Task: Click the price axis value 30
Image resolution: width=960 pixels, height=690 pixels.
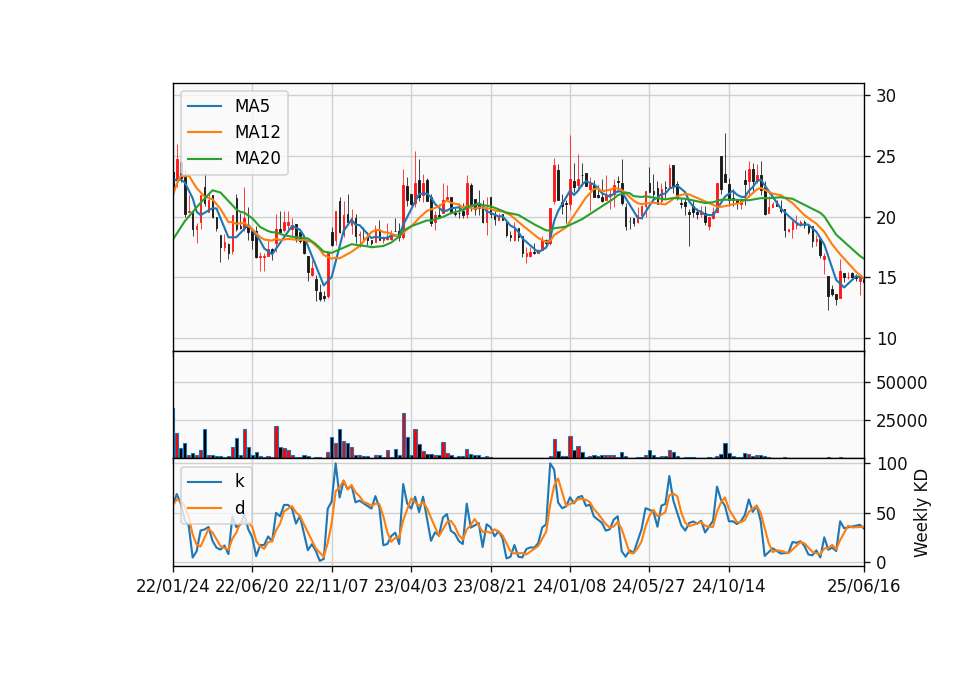Action: [886, 96]
